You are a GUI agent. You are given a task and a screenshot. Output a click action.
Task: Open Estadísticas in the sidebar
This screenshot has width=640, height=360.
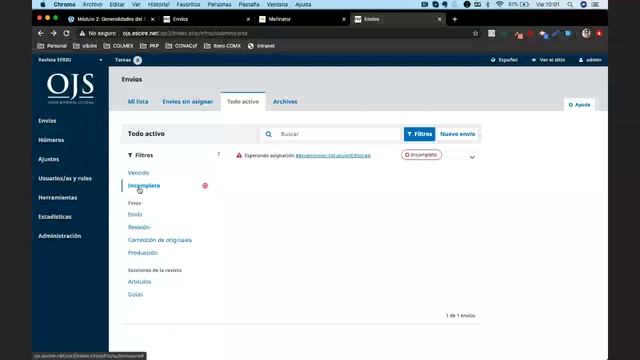(x=55, y=217)
